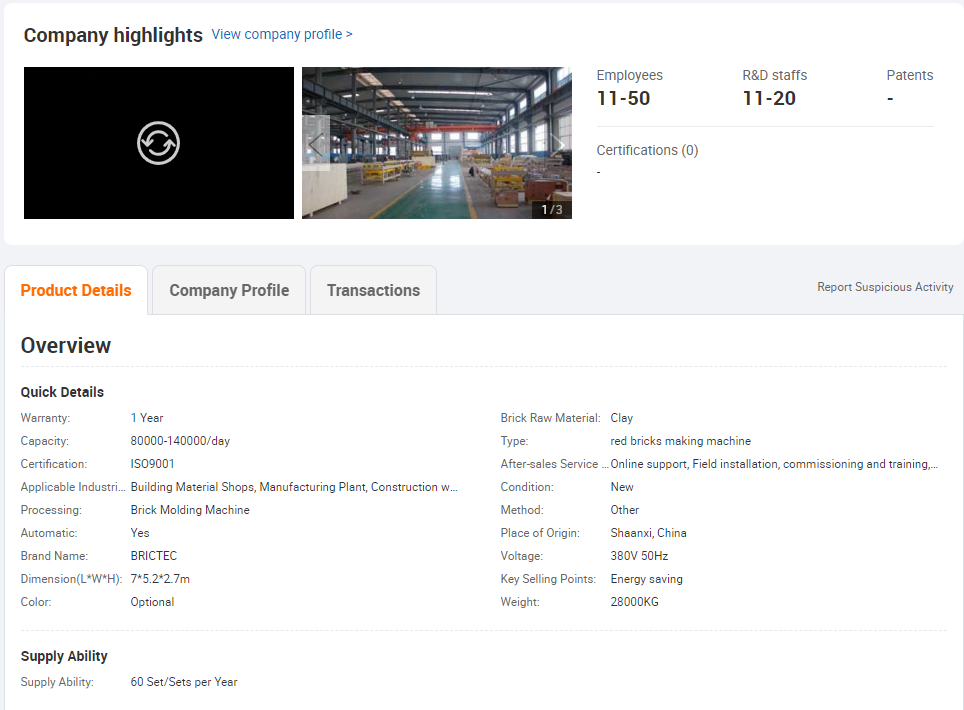Screen dimensions: 964x710
Task: Select Method value Other
Action: (x=625, y=510)
